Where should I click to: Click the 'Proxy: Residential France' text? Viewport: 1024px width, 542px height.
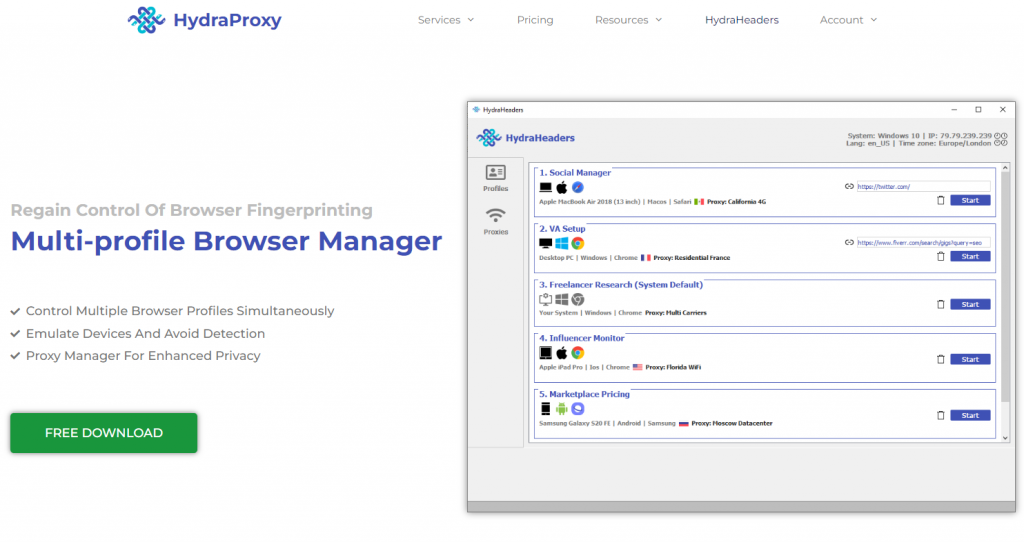(x=692, y=258)
